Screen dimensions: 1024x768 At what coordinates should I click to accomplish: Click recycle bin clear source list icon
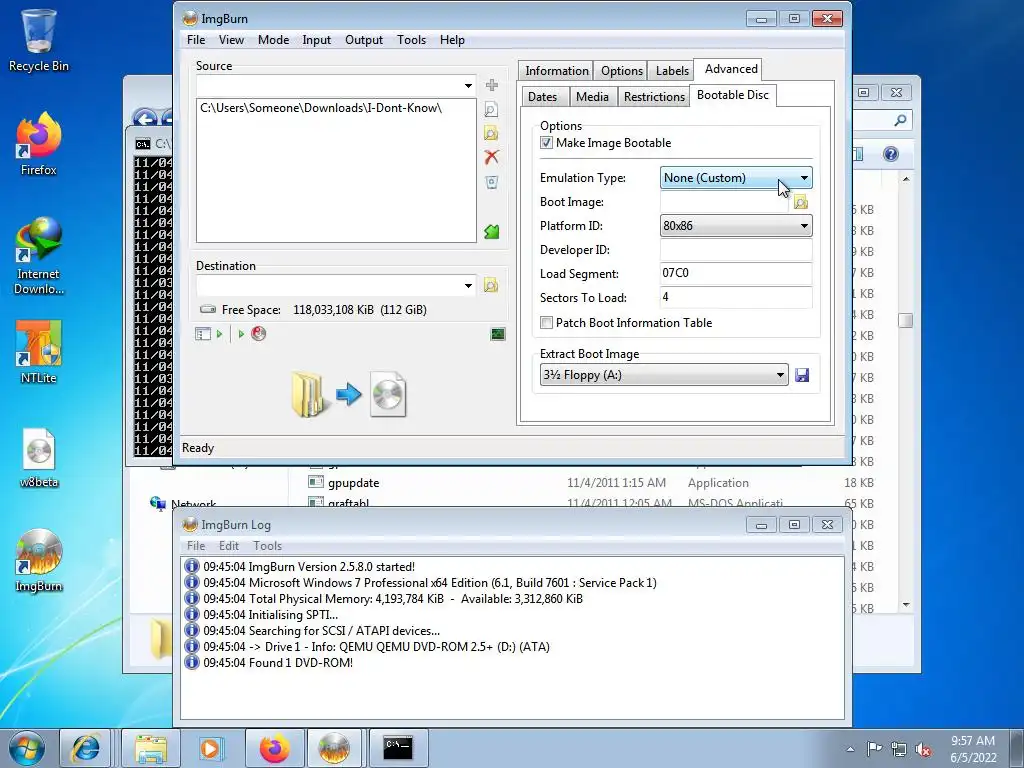(492, 182)
